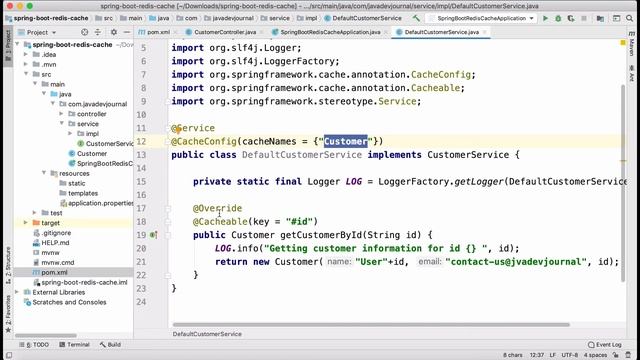Toggle tool window quick access icon bottom-left

(9, 355)
